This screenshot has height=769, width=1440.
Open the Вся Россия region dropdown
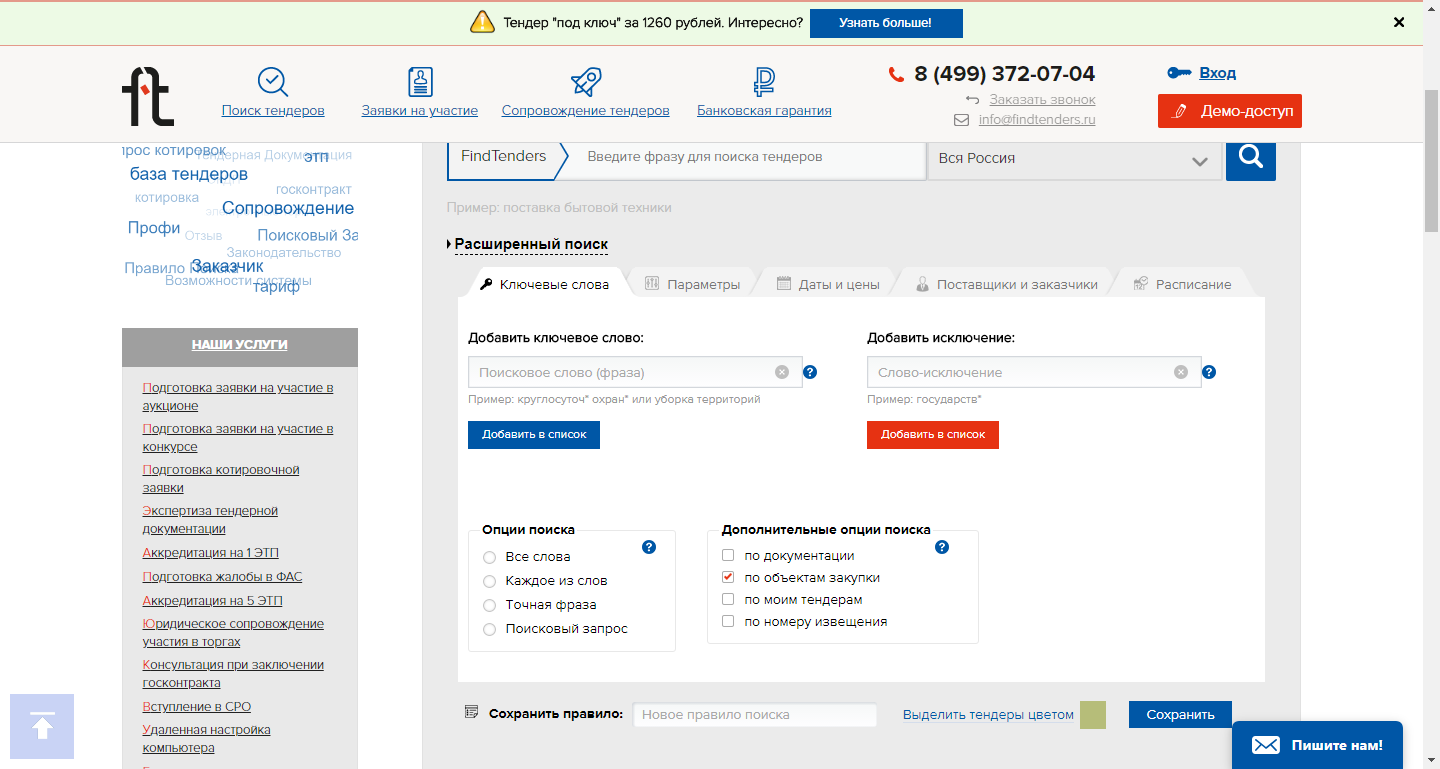click(x=1075, y=159)
